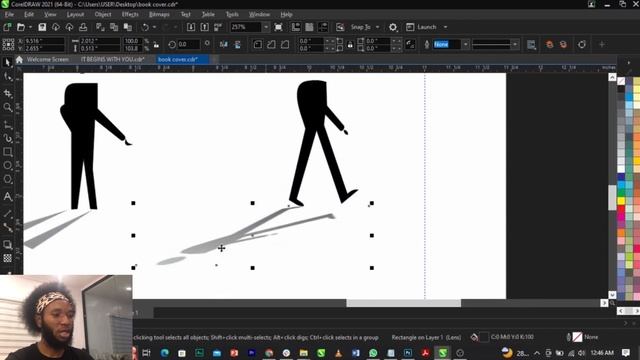This screenshot has height=360, width=640.
Task: Click the X position field
Action: point(44,41)
